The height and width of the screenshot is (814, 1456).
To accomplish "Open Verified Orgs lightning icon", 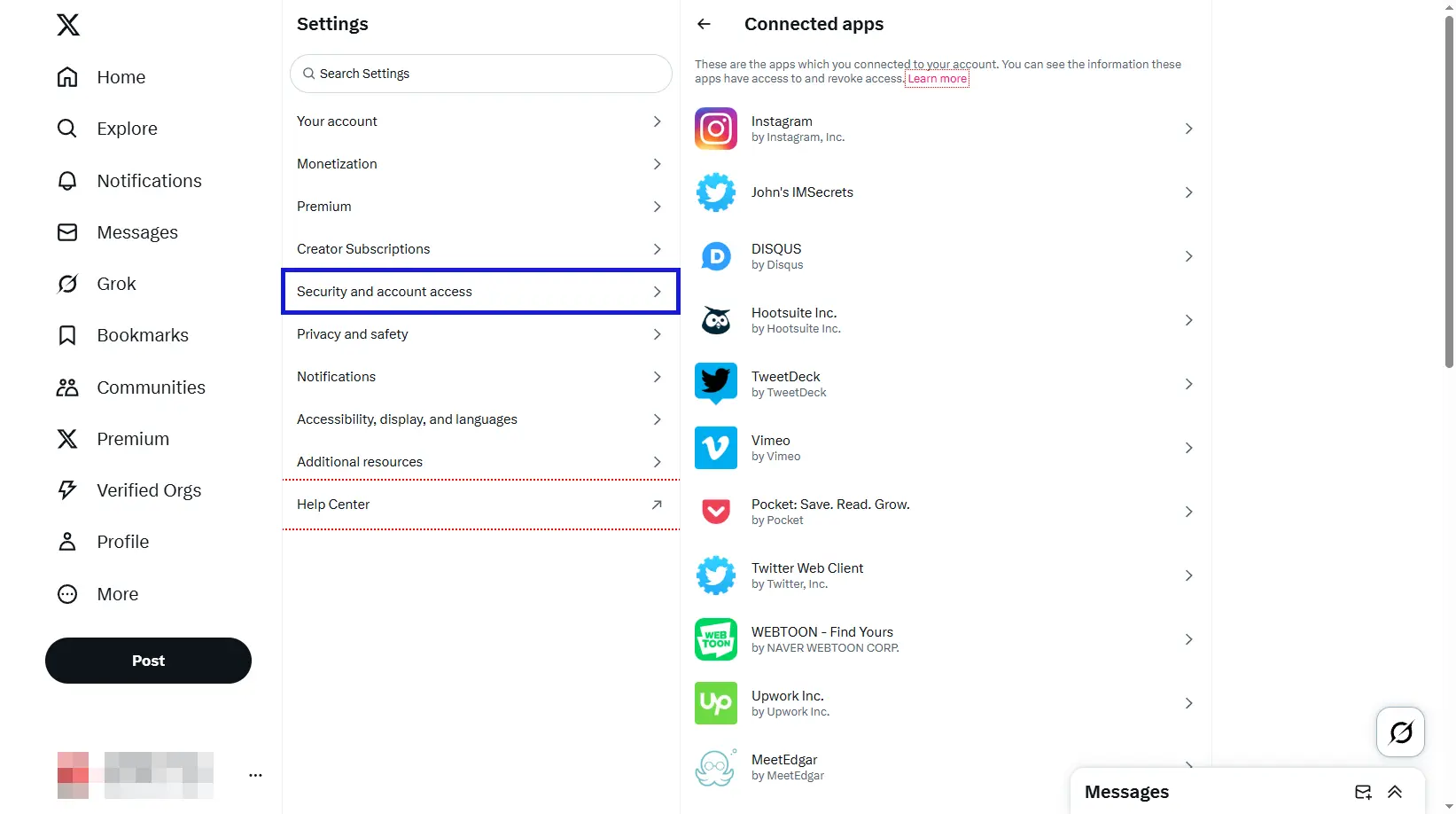I will (x=66, y=489).
